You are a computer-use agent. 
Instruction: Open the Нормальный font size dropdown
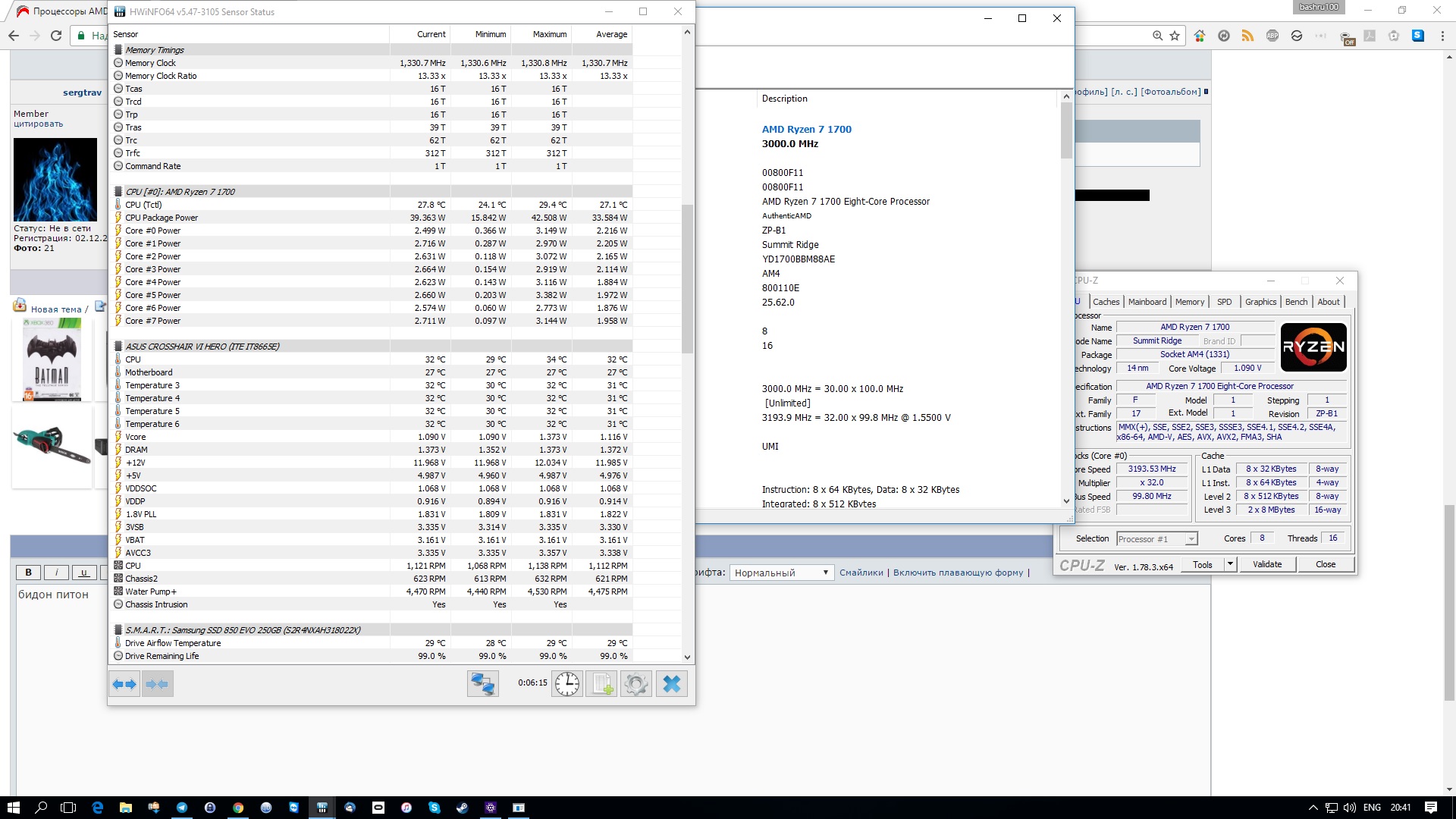coord(781,573)
